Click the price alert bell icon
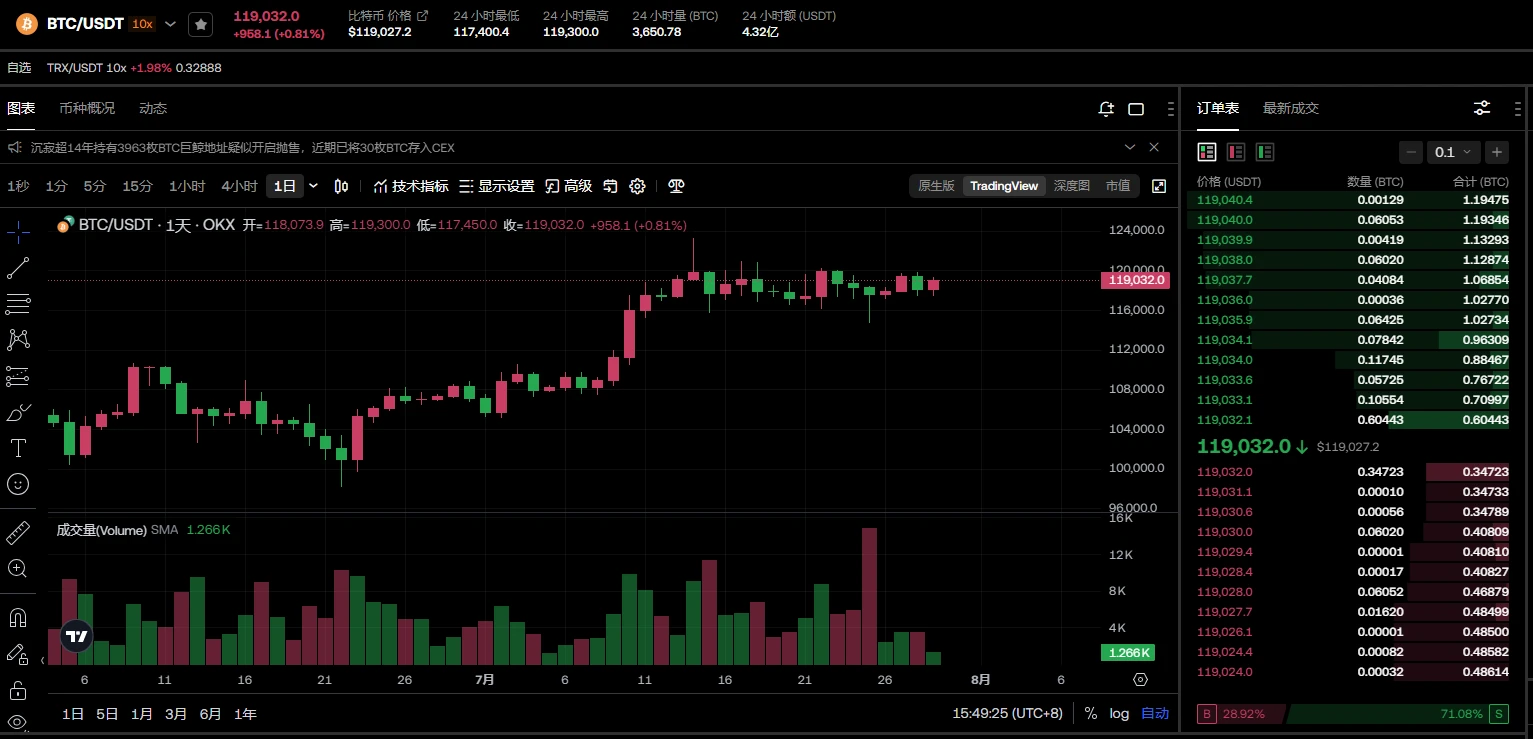The image size is (1533, 739). pyautogui.click(x=1105, y=109)
